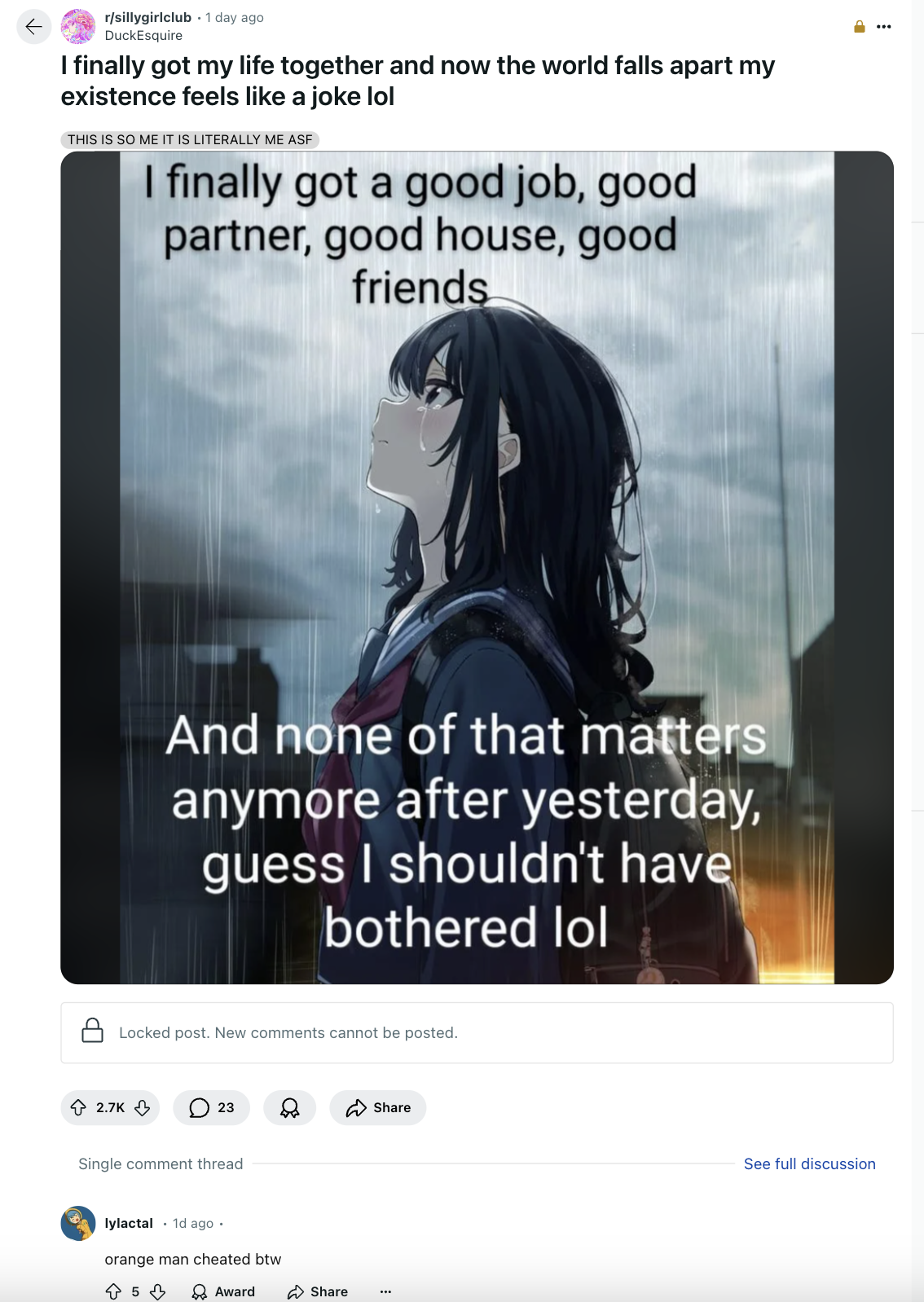Downvote the main post

(x=143, y=1107)
